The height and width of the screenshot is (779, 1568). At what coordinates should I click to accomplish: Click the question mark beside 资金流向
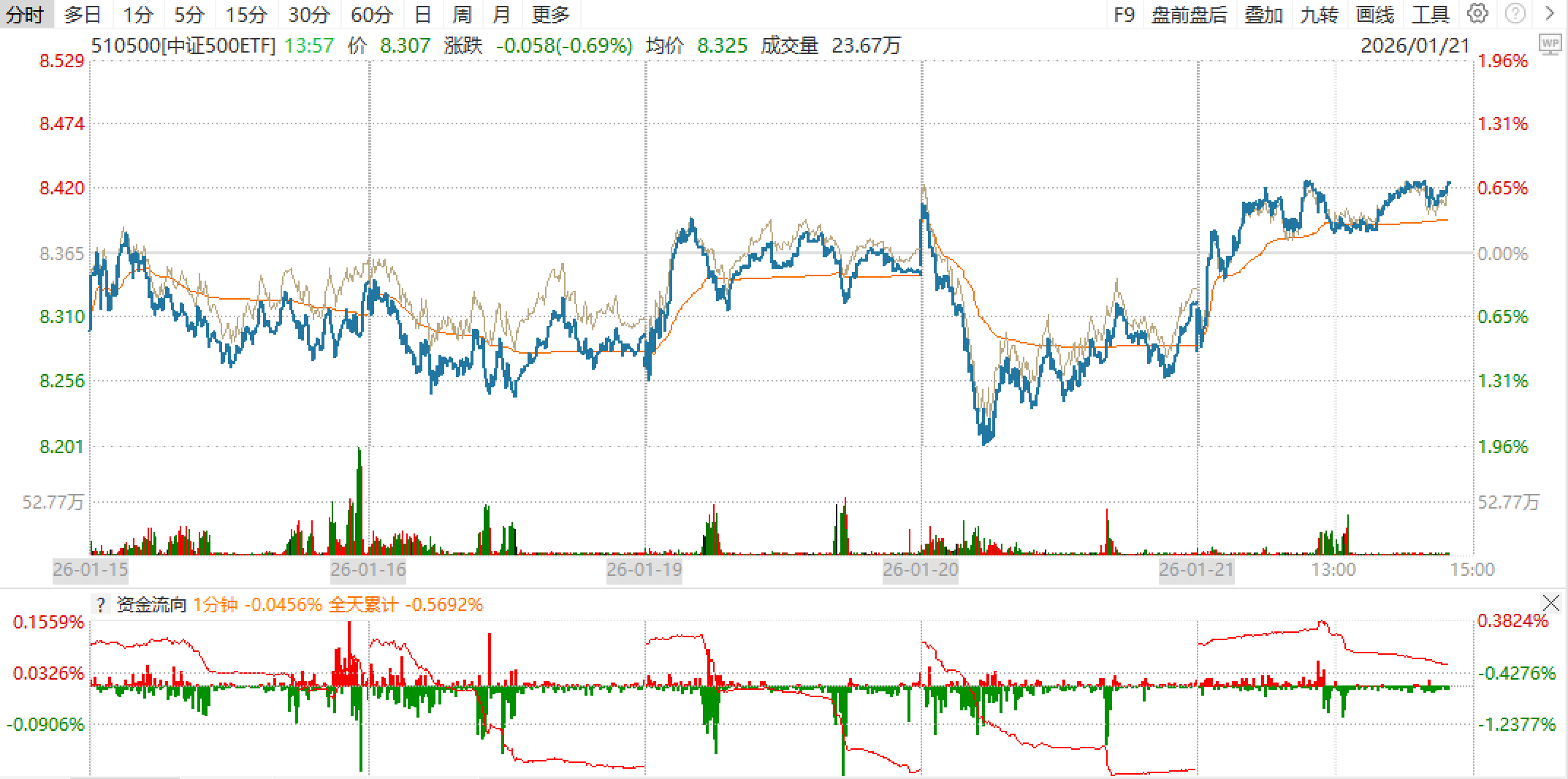[x=101, y=605]
